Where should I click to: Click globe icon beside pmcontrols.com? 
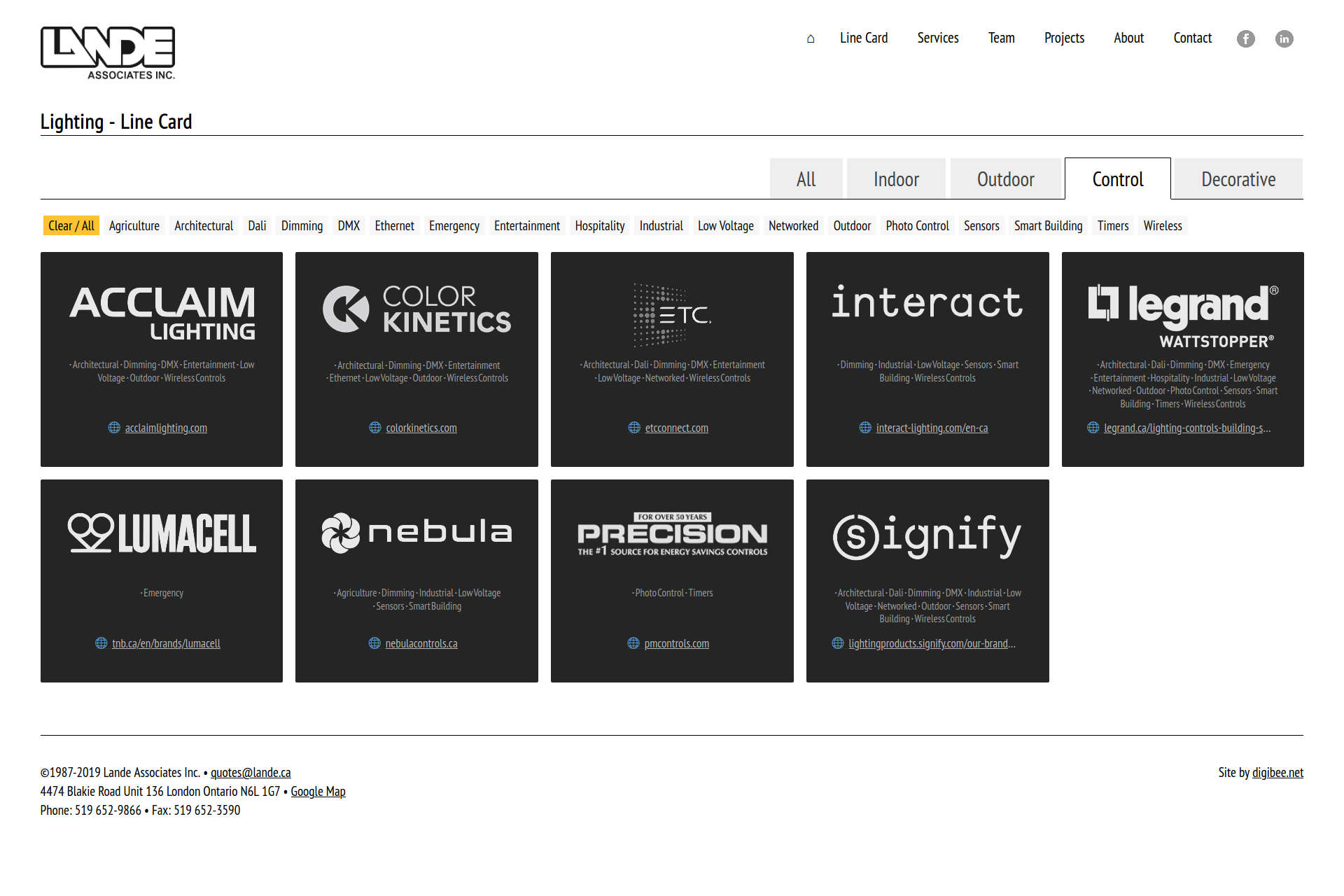pyautogui.click(x=633, y=643)
